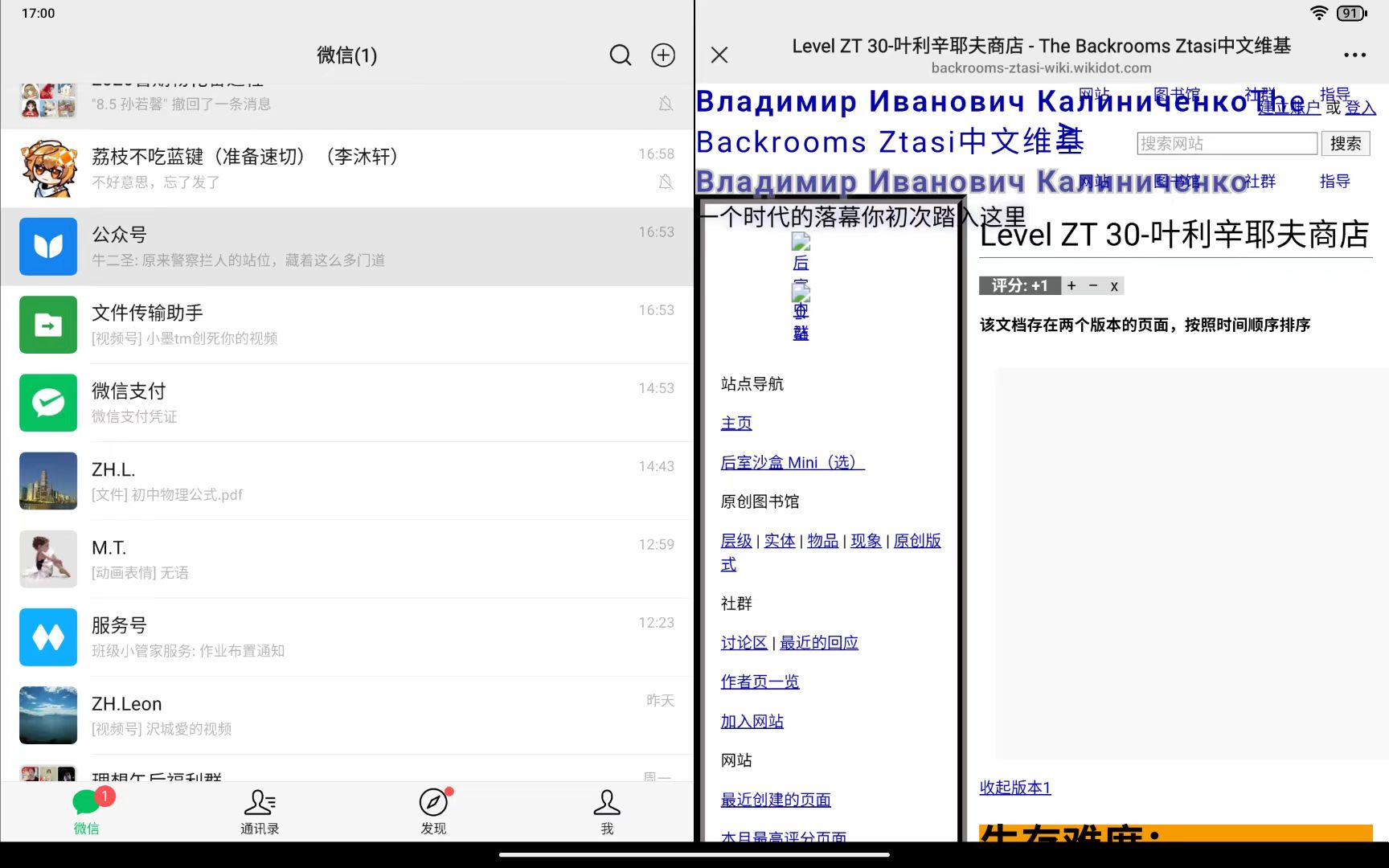Open the 文件传输助手 green folder icon
Image resolution: width=1389 pixels, height=868 pixels.
(x=48, y=325)
